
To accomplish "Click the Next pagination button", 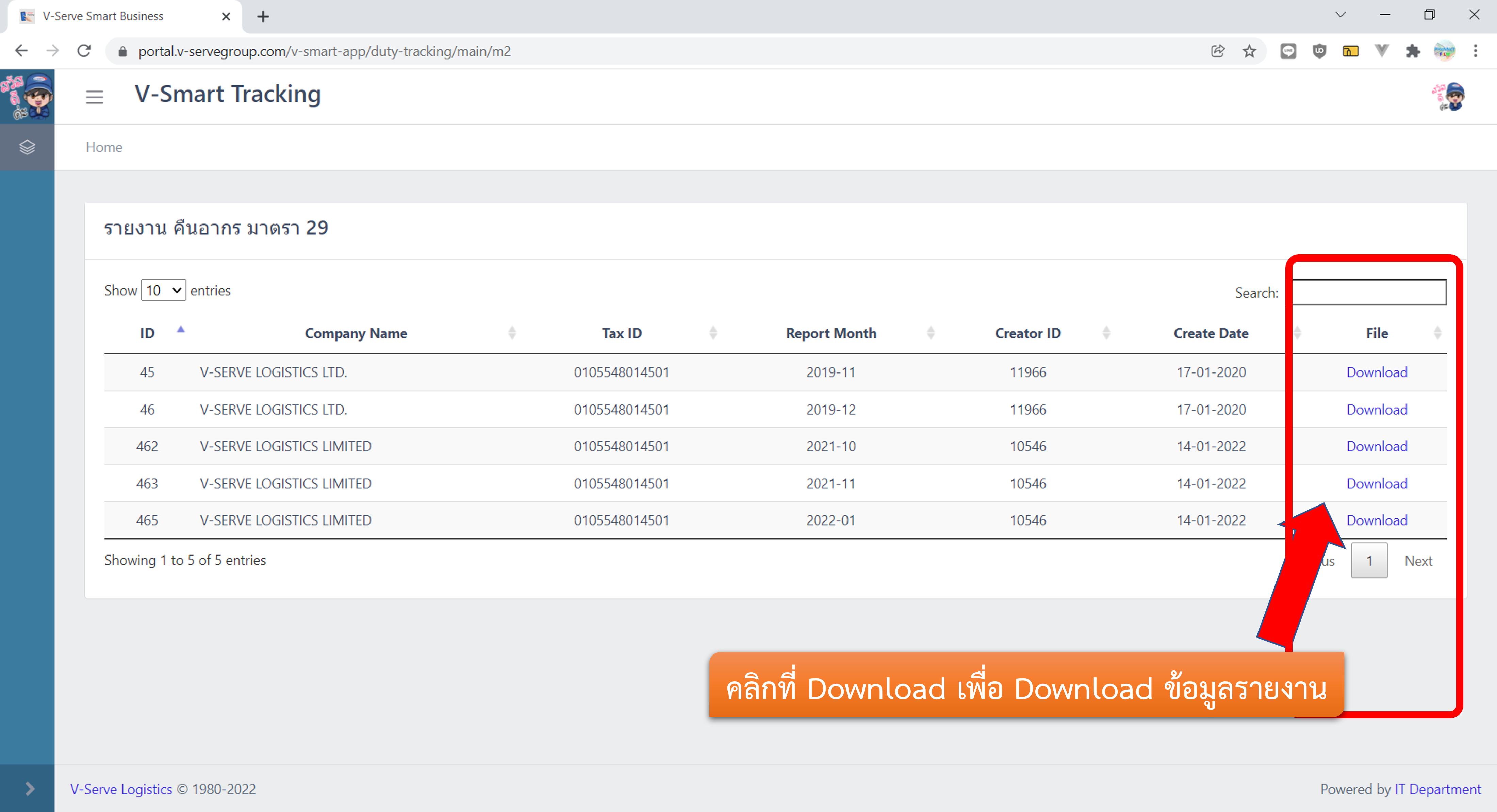I will tap(1418, 560).
